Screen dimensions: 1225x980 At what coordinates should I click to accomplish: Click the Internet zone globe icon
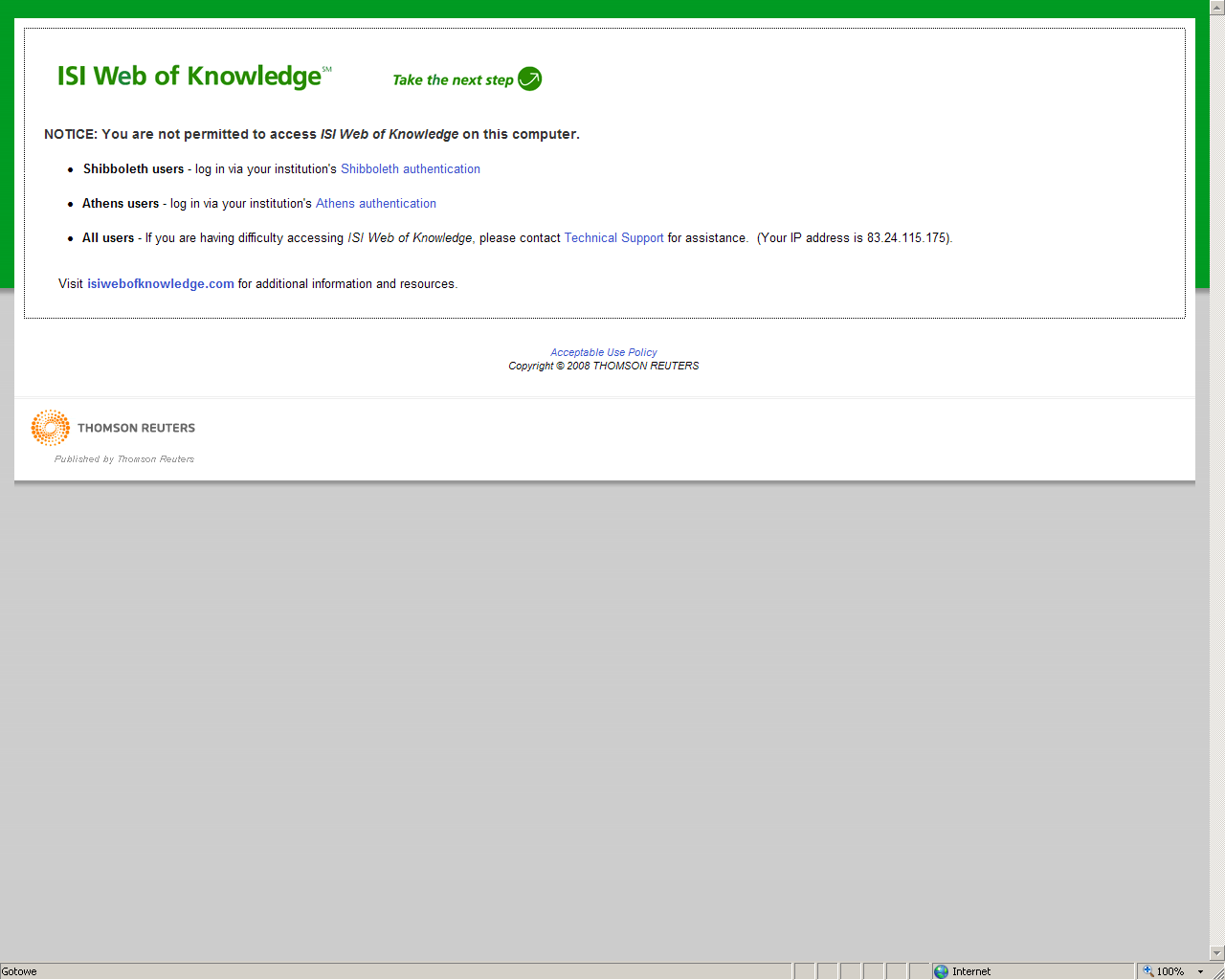(941, 971)
